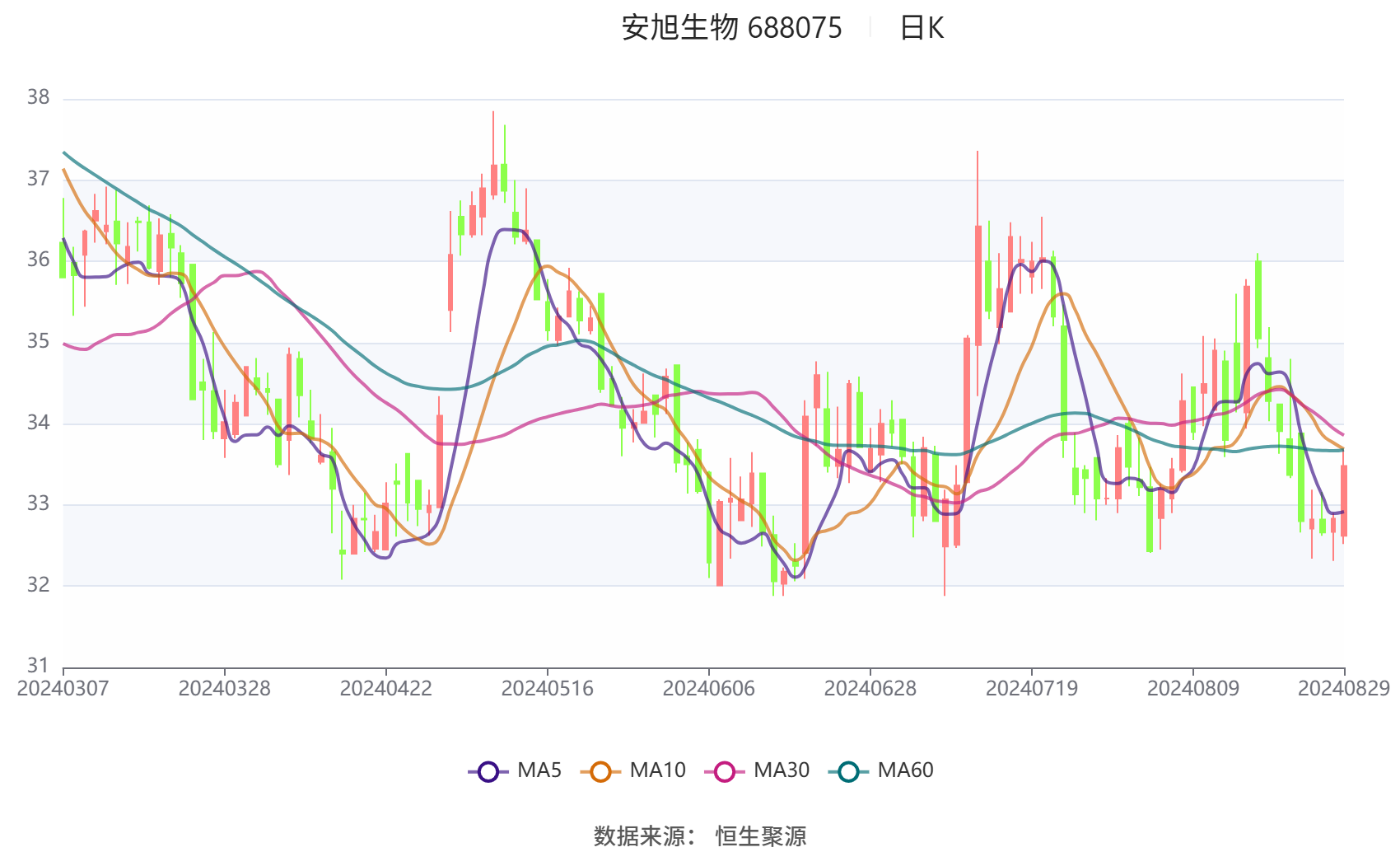This screenshot has height=852, width=1400.
Task: Click x-axis date label 20240328
Action: [225, 688]
